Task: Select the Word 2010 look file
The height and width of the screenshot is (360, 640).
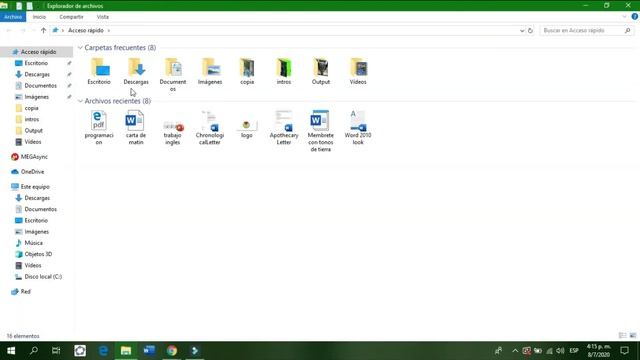Action: [x=358, y=127]
